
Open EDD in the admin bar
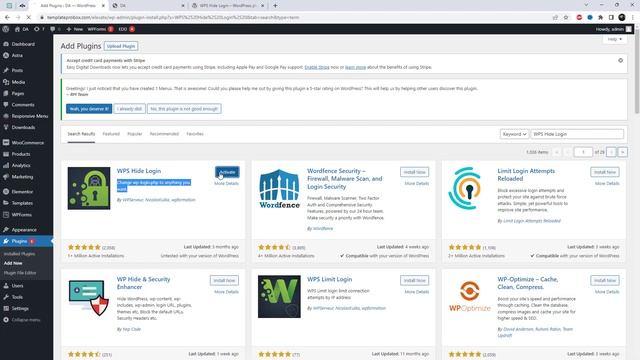click(127, 29)
